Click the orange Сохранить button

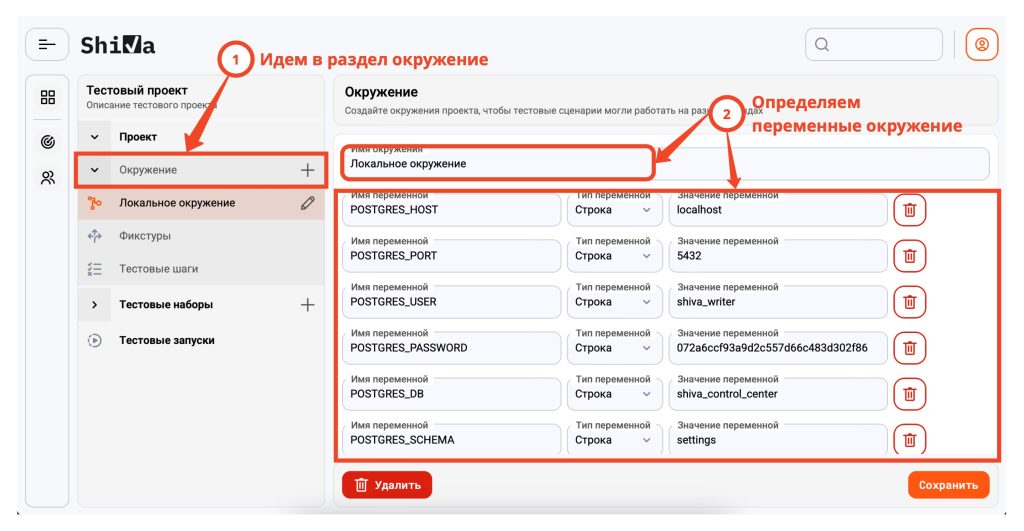948,485
